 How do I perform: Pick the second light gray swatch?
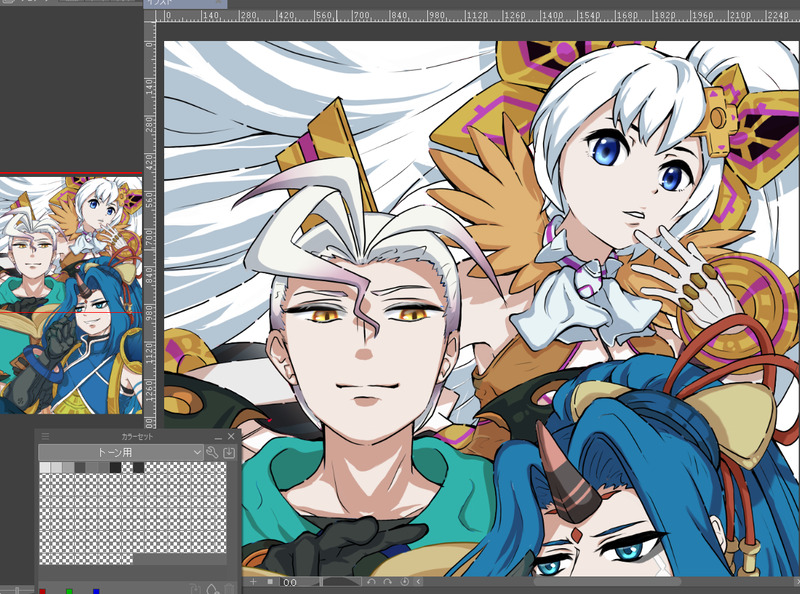(x=57, y=467)
